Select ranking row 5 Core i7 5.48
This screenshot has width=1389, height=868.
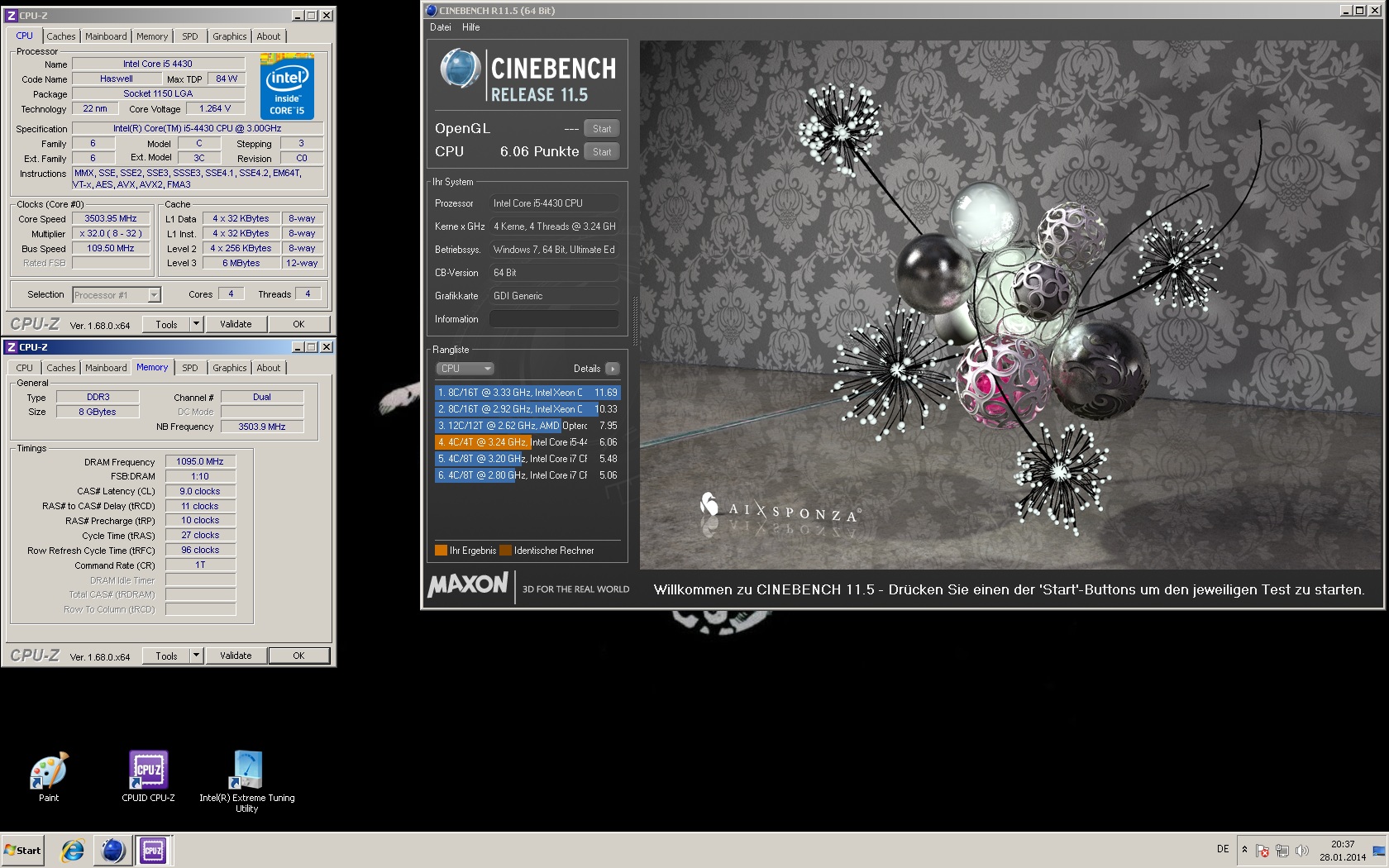[527, 459]
